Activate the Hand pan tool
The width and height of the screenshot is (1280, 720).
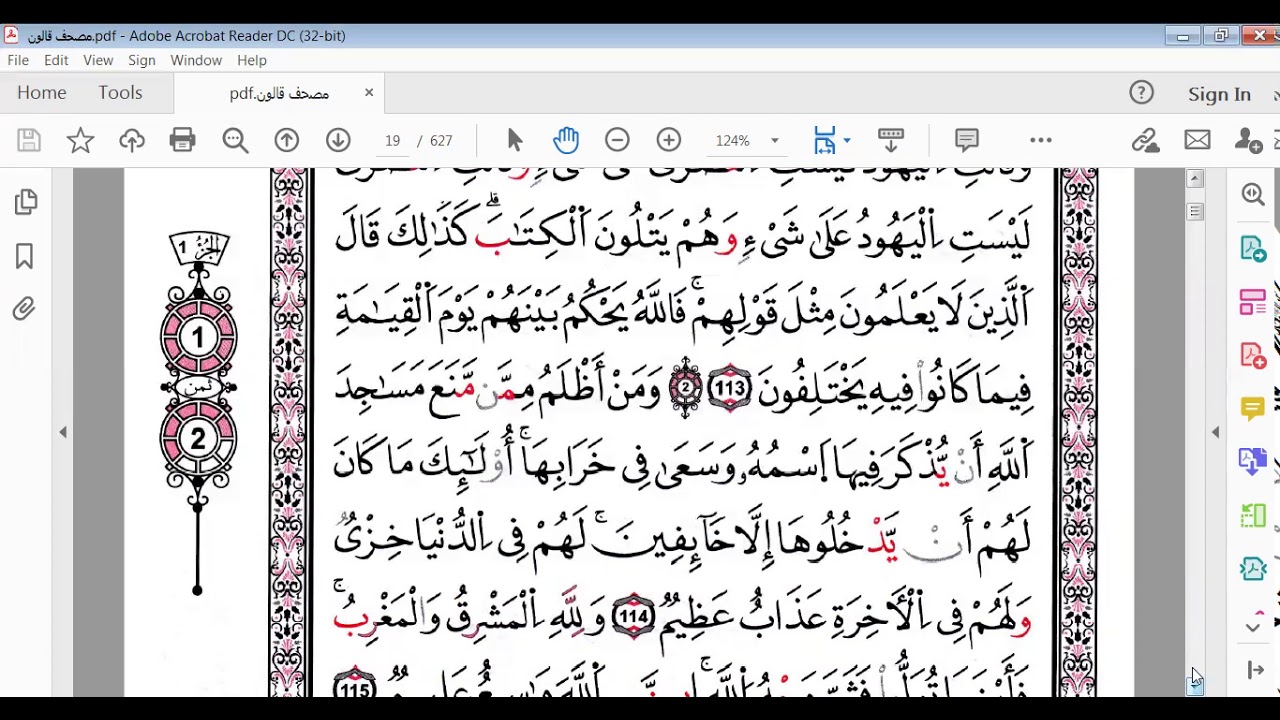[x=566, y=141]
